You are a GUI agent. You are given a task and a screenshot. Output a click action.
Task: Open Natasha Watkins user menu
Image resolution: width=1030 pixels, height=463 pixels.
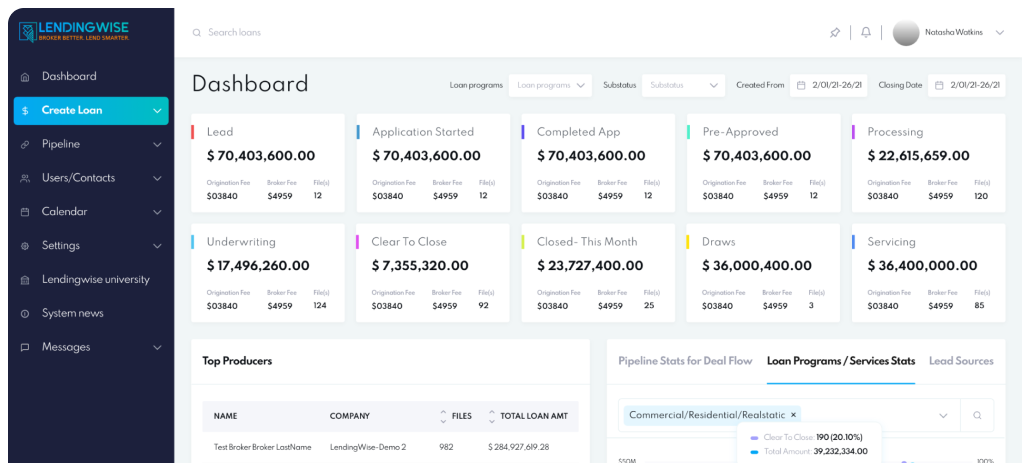(x=950, y=33)
